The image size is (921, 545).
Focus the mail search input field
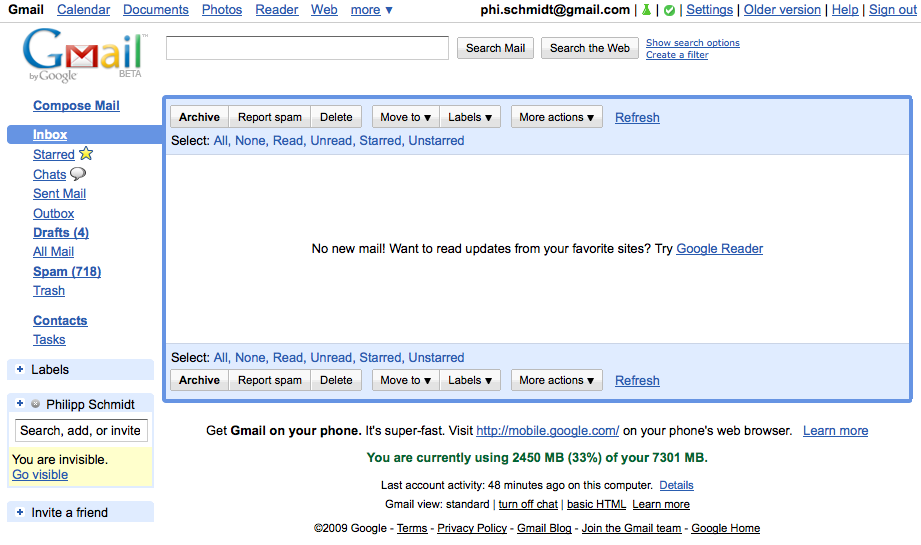tap(307, 48)
